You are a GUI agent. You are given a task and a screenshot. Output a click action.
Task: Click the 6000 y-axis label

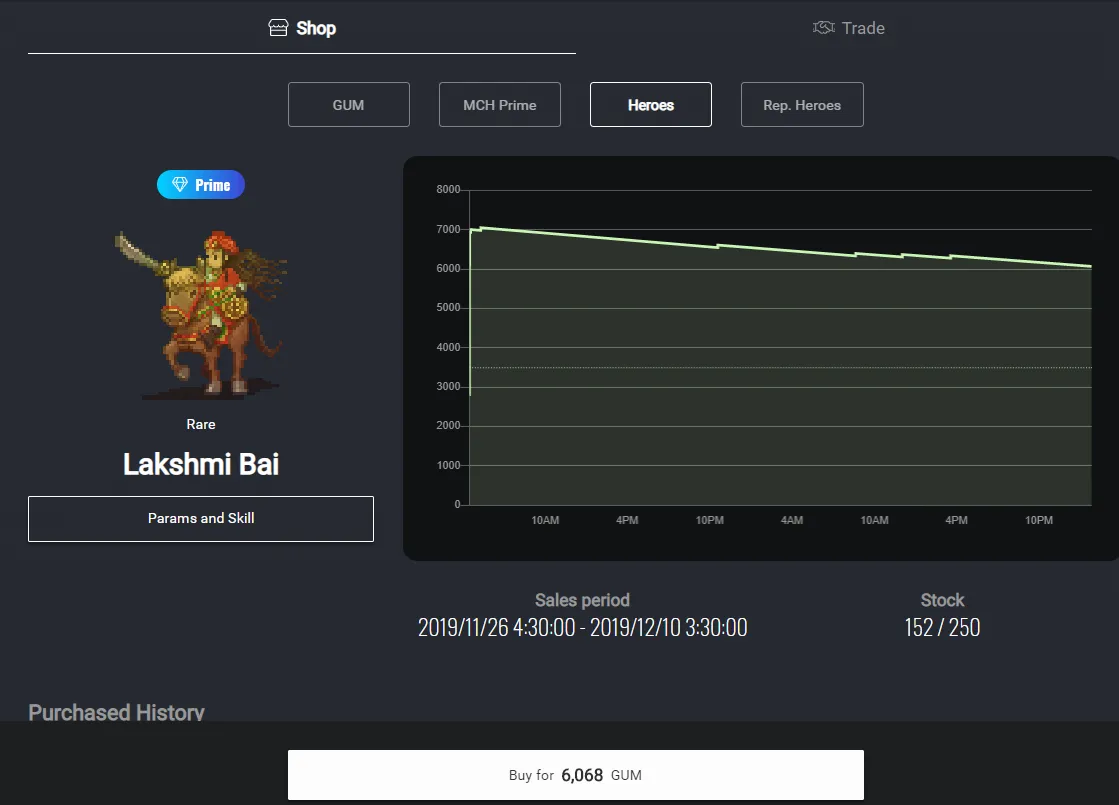[x=448, y=268]
